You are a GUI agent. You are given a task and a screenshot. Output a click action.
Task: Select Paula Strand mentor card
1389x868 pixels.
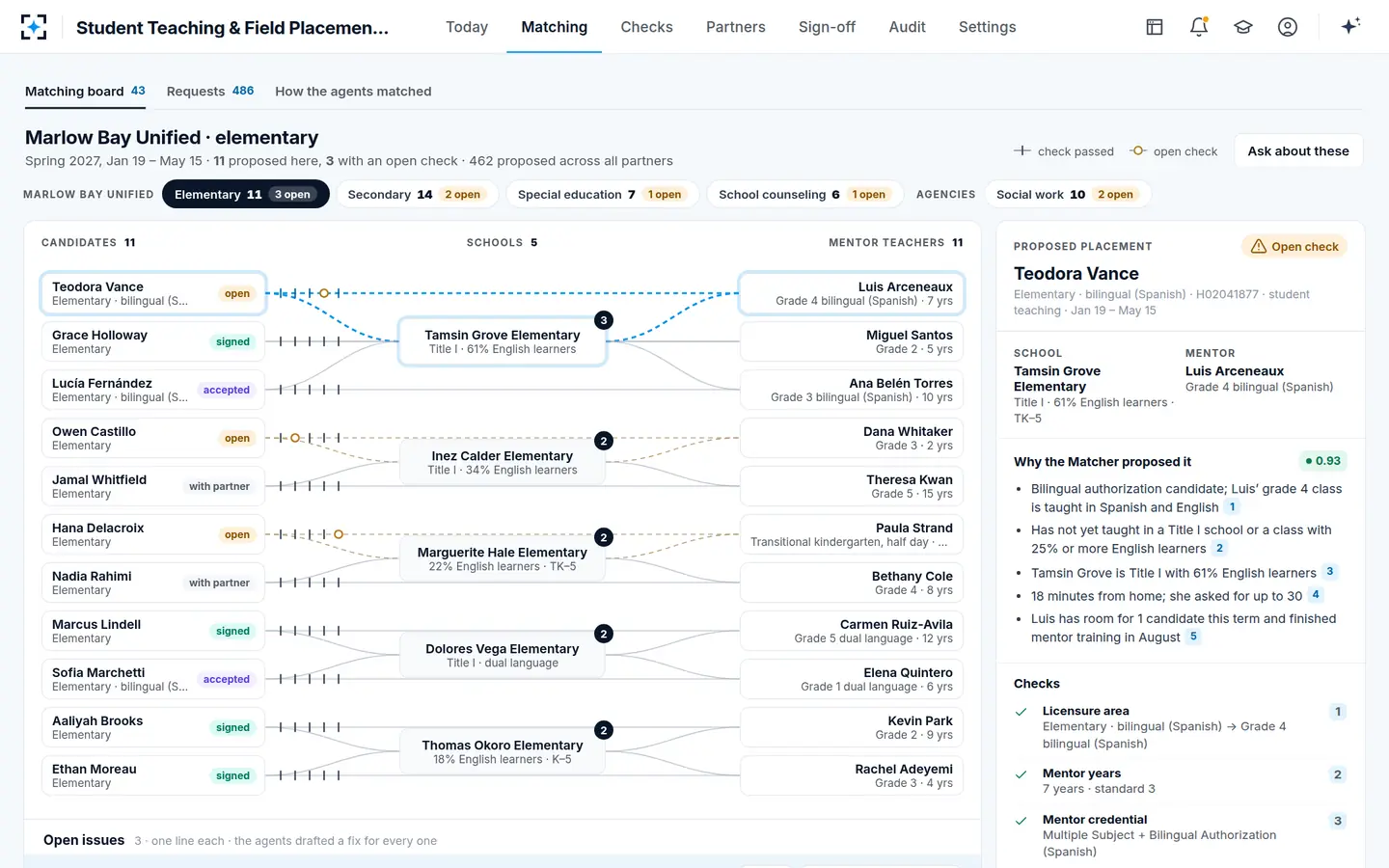tap(852, 534)
